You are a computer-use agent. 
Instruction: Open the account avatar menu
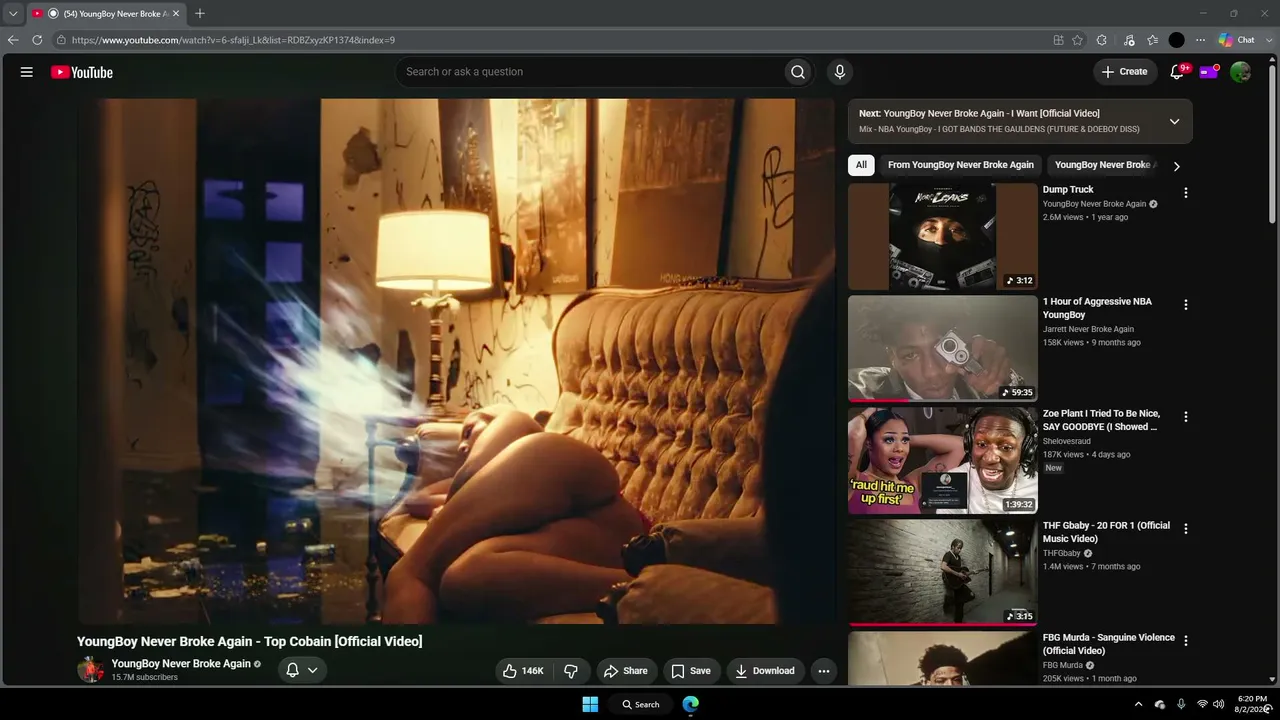click(x=1240, y=72)
